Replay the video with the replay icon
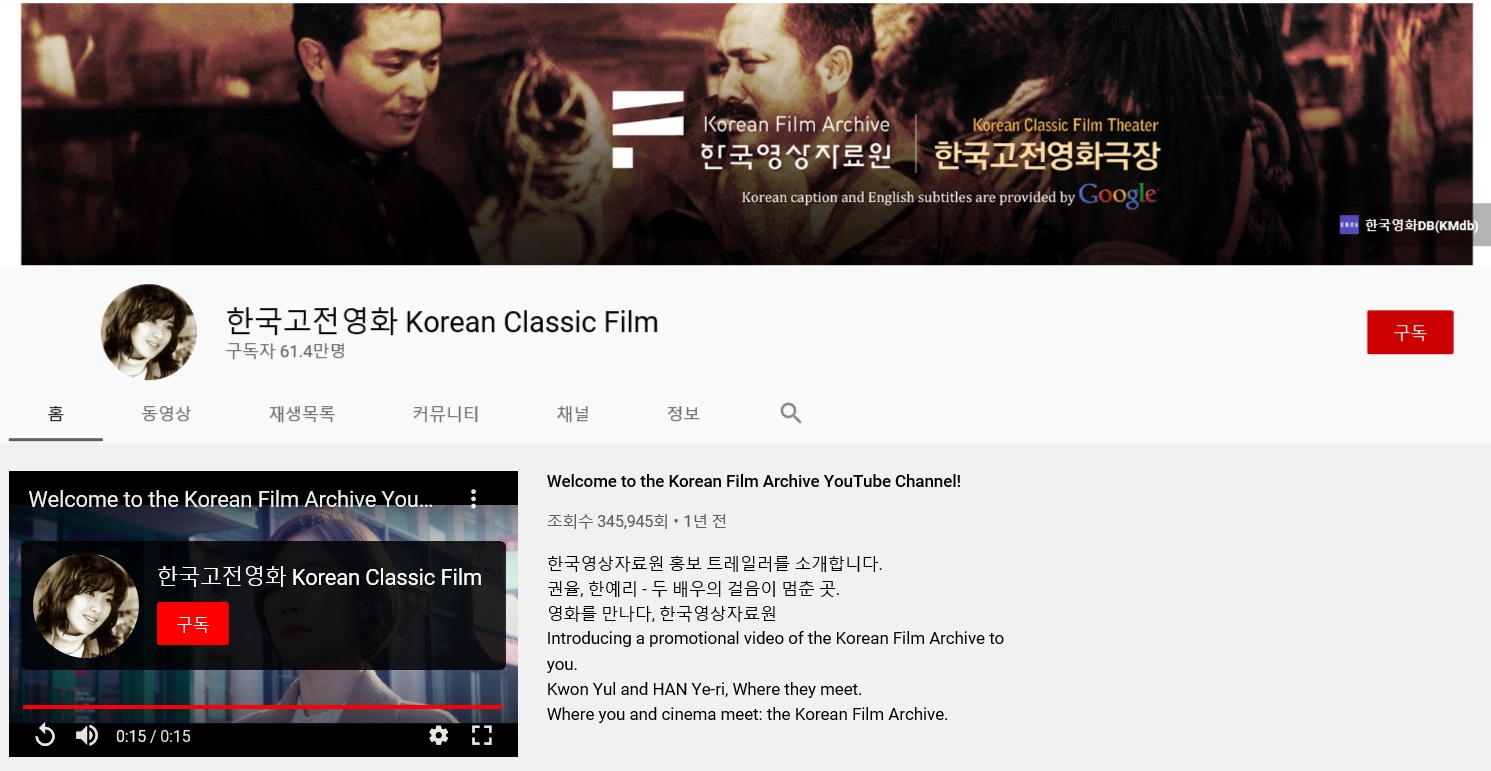This screenshot has width=1491, height=771. pos(45,736)
